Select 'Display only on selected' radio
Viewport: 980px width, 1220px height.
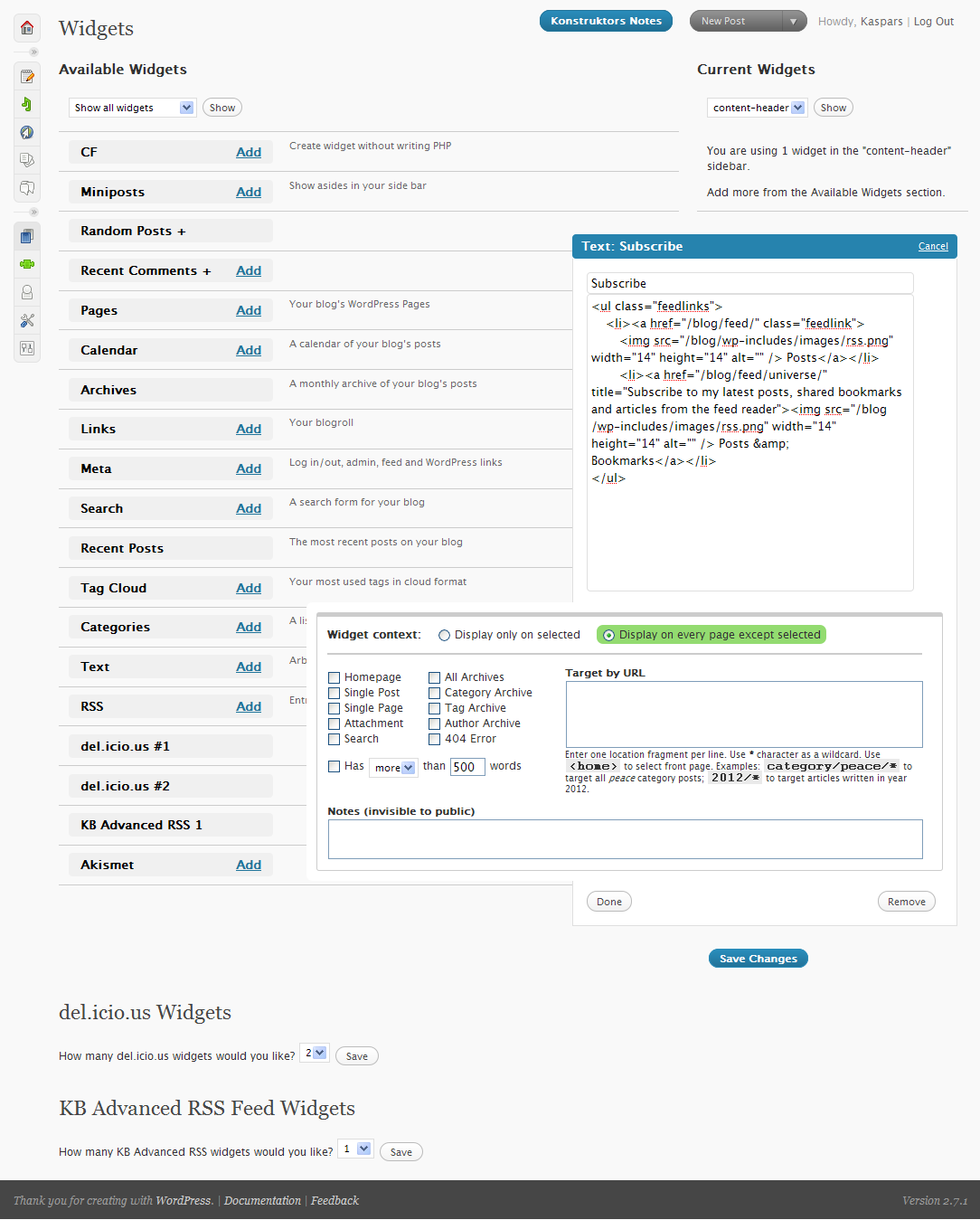[445, 635]
